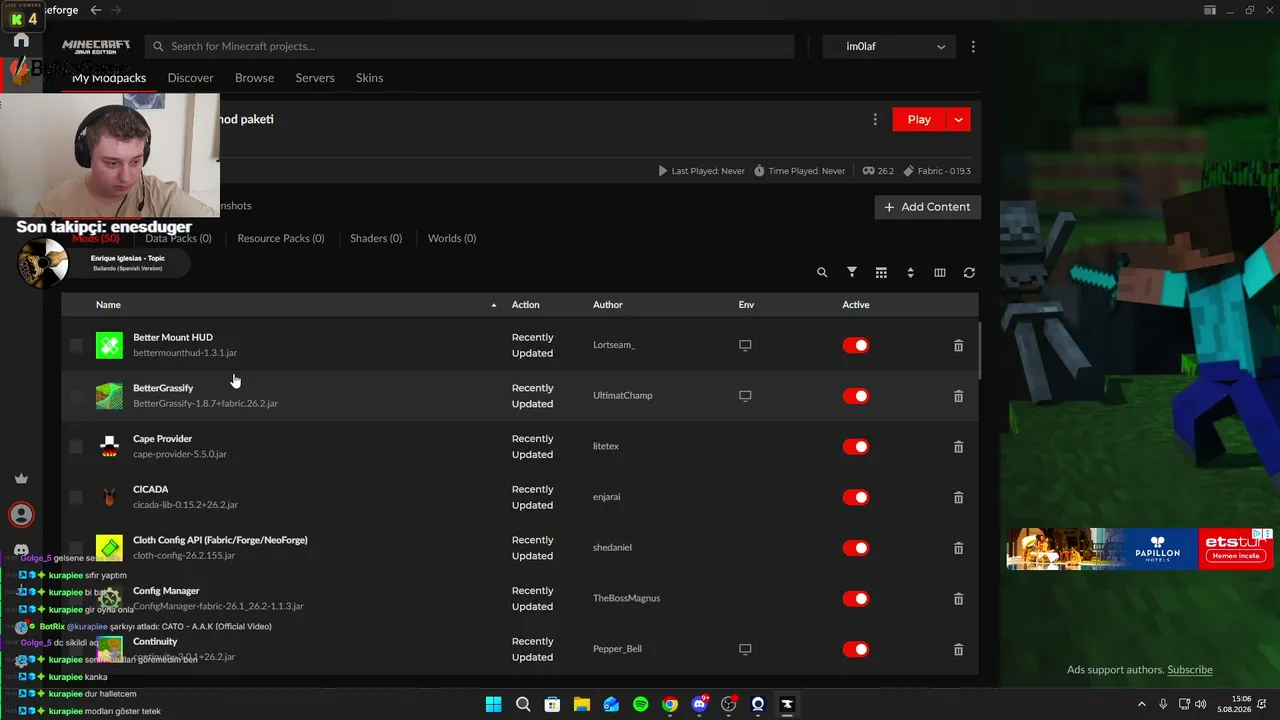The width and height of the screenshot is (1280, 720).
Task: Open the Skins tab
Action: [x=369, y=78]
